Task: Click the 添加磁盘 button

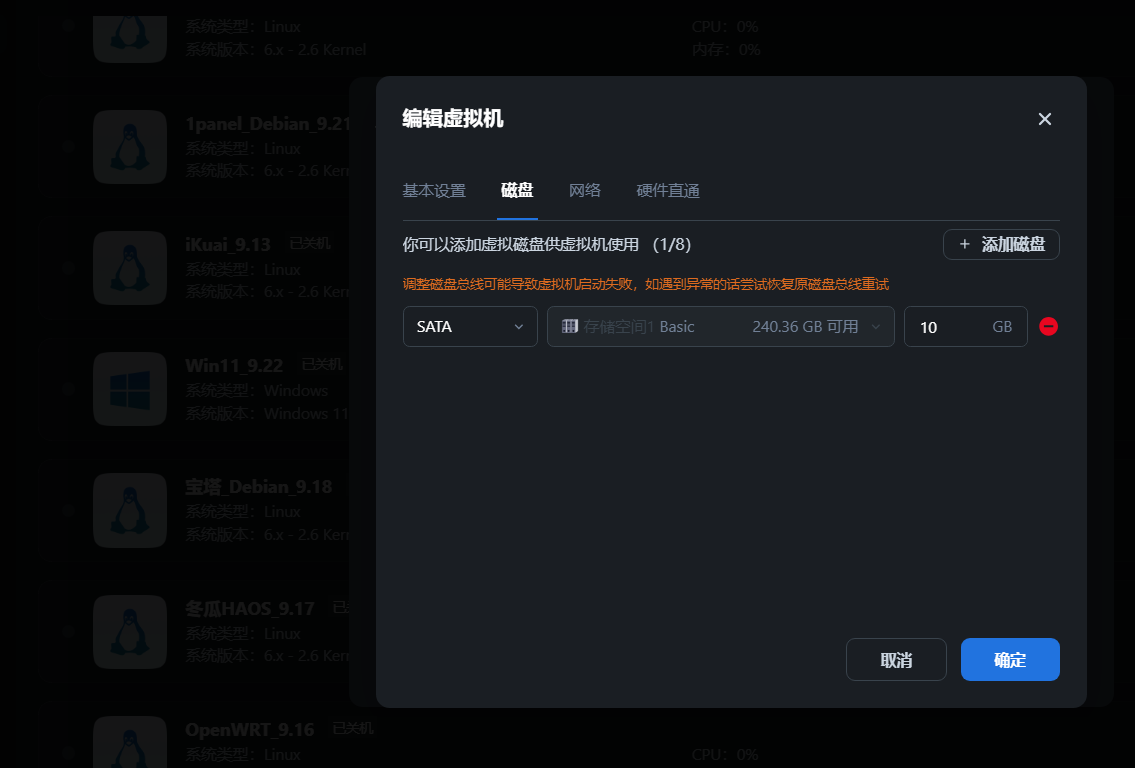Action: tap(1001, 245)
